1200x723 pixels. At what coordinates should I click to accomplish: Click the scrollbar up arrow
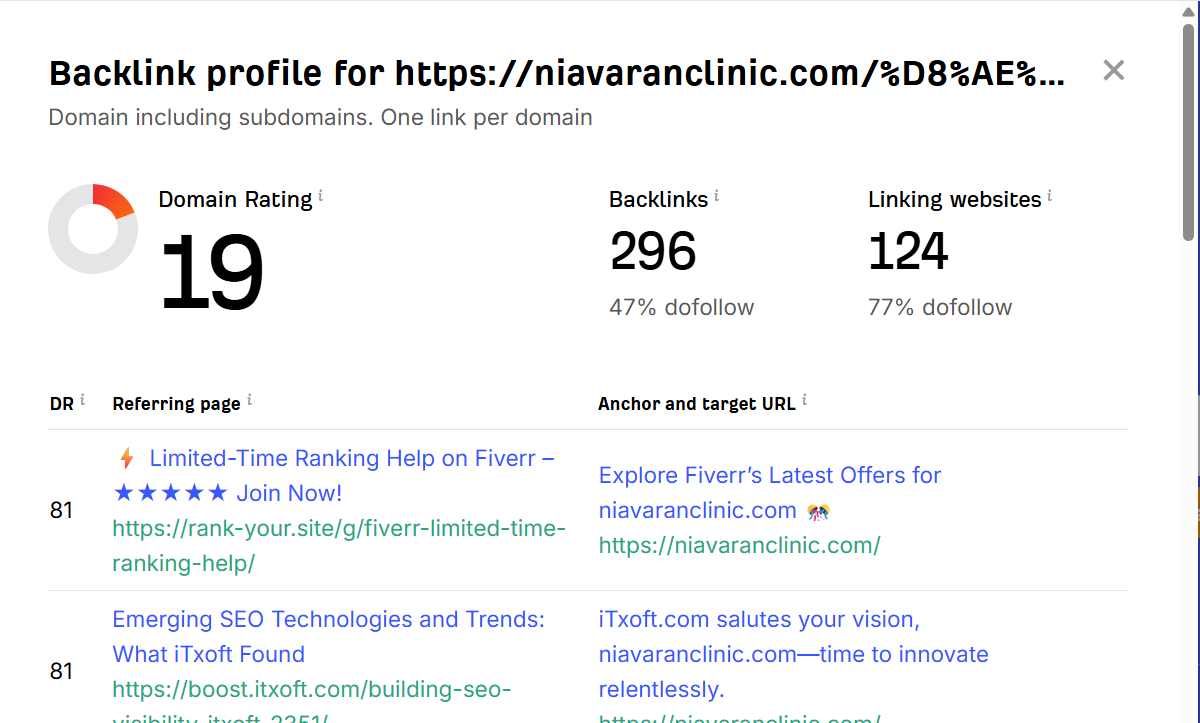click(x=1188, y=9)
